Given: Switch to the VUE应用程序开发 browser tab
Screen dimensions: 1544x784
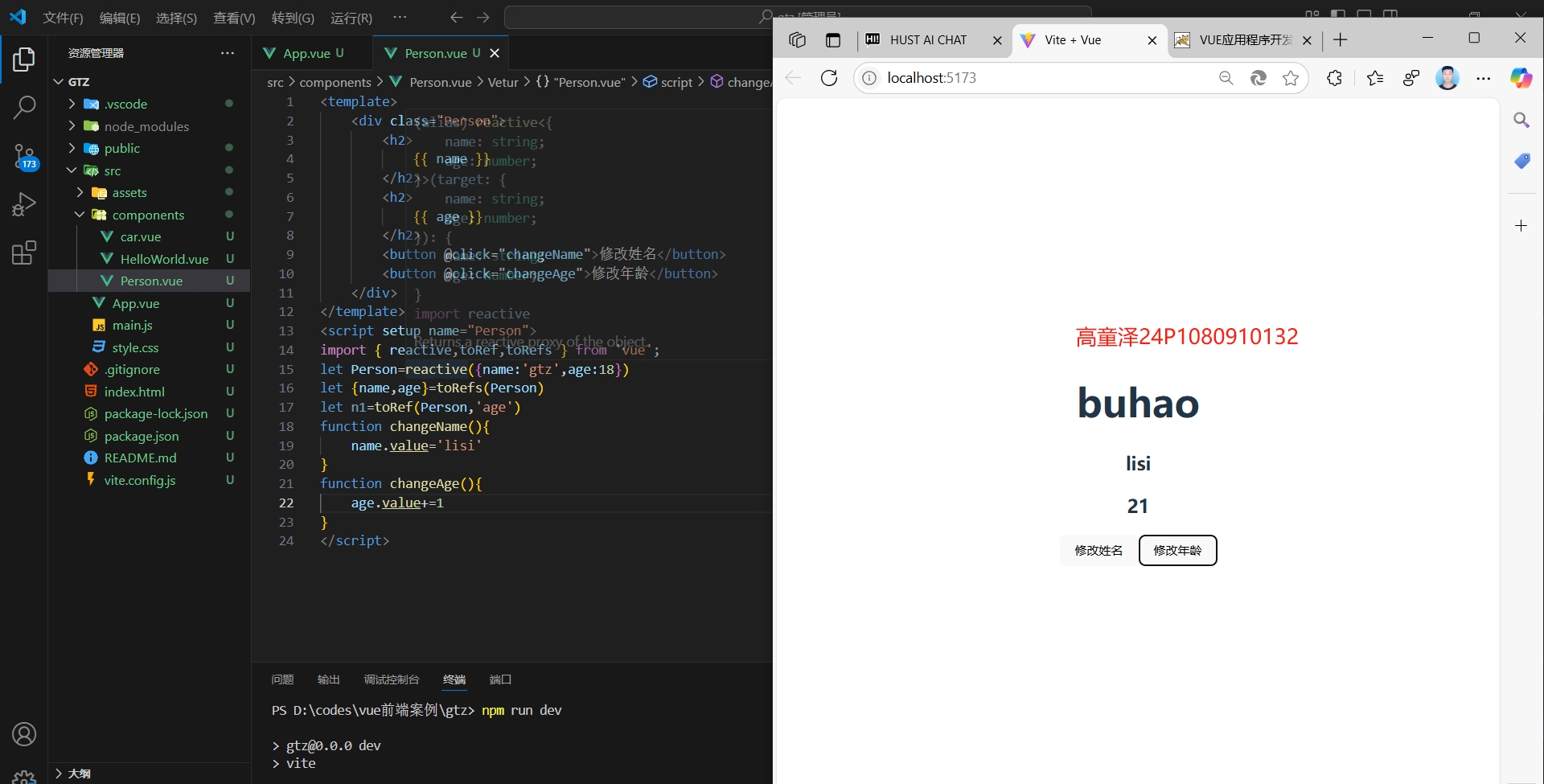Looking at the screenshot, I should [x=1245, y=40].
